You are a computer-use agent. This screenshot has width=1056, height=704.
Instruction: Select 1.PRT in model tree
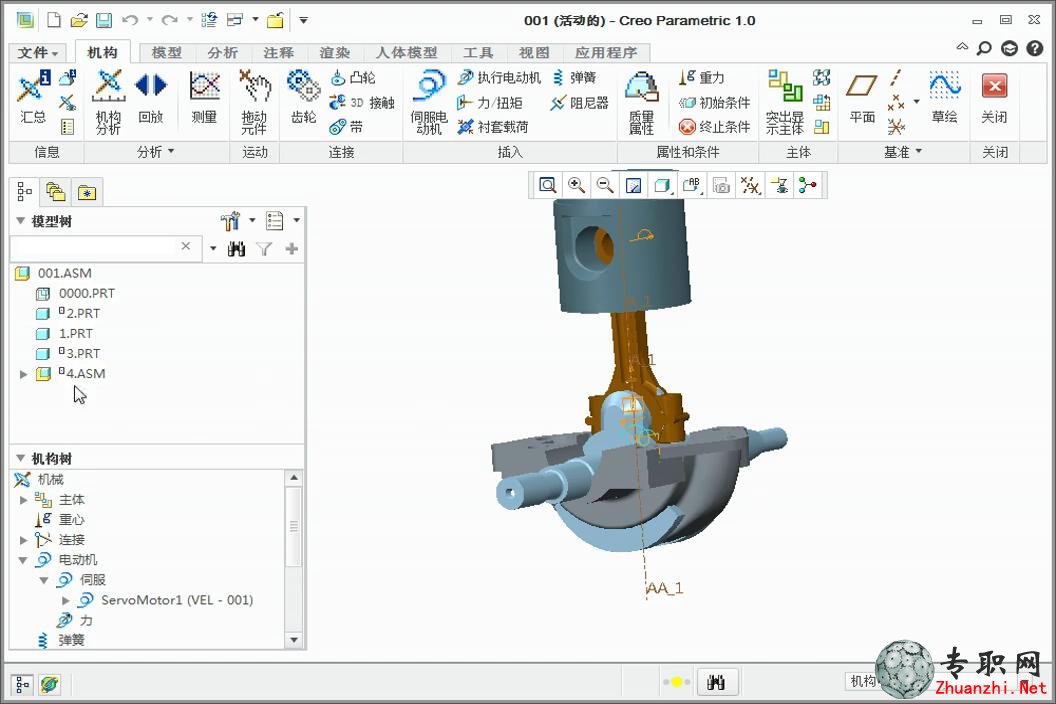coord(65,333)
